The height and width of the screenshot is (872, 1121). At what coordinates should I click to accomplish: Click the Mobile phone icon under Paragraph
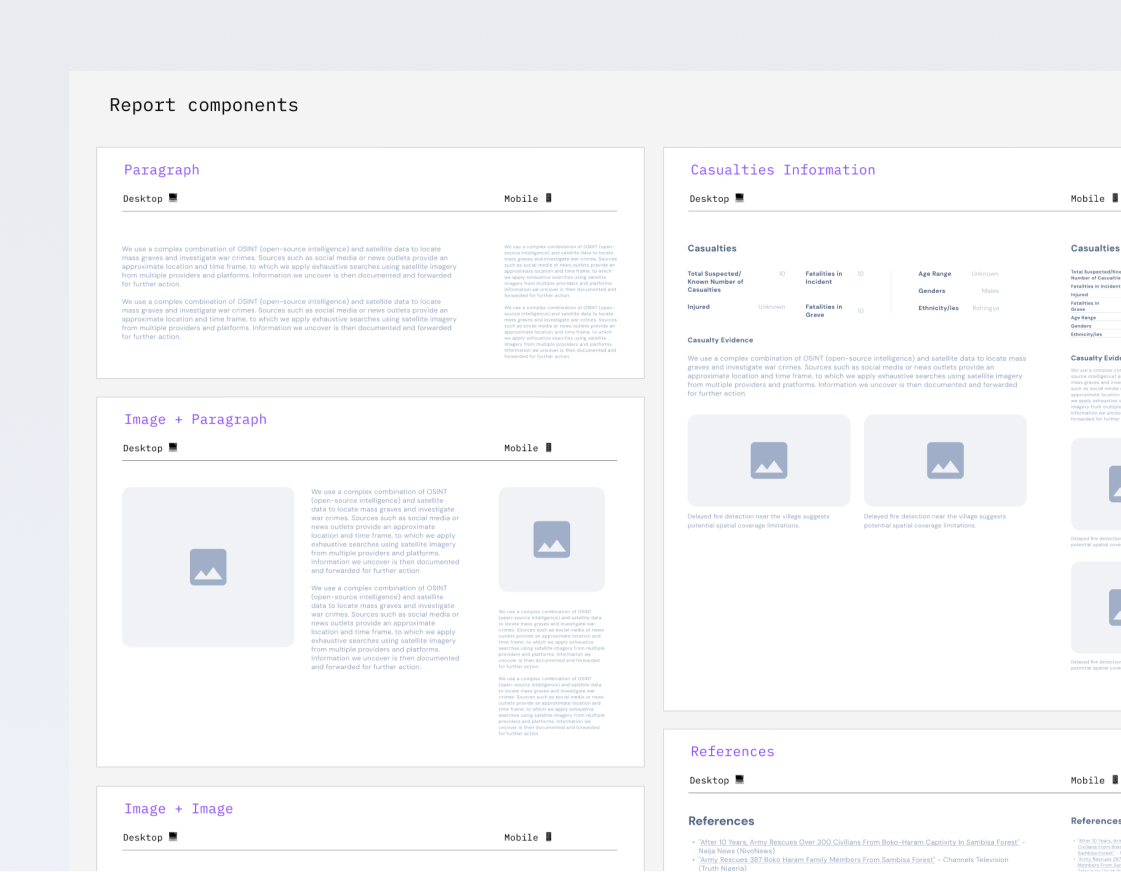(x=548, y=198)
